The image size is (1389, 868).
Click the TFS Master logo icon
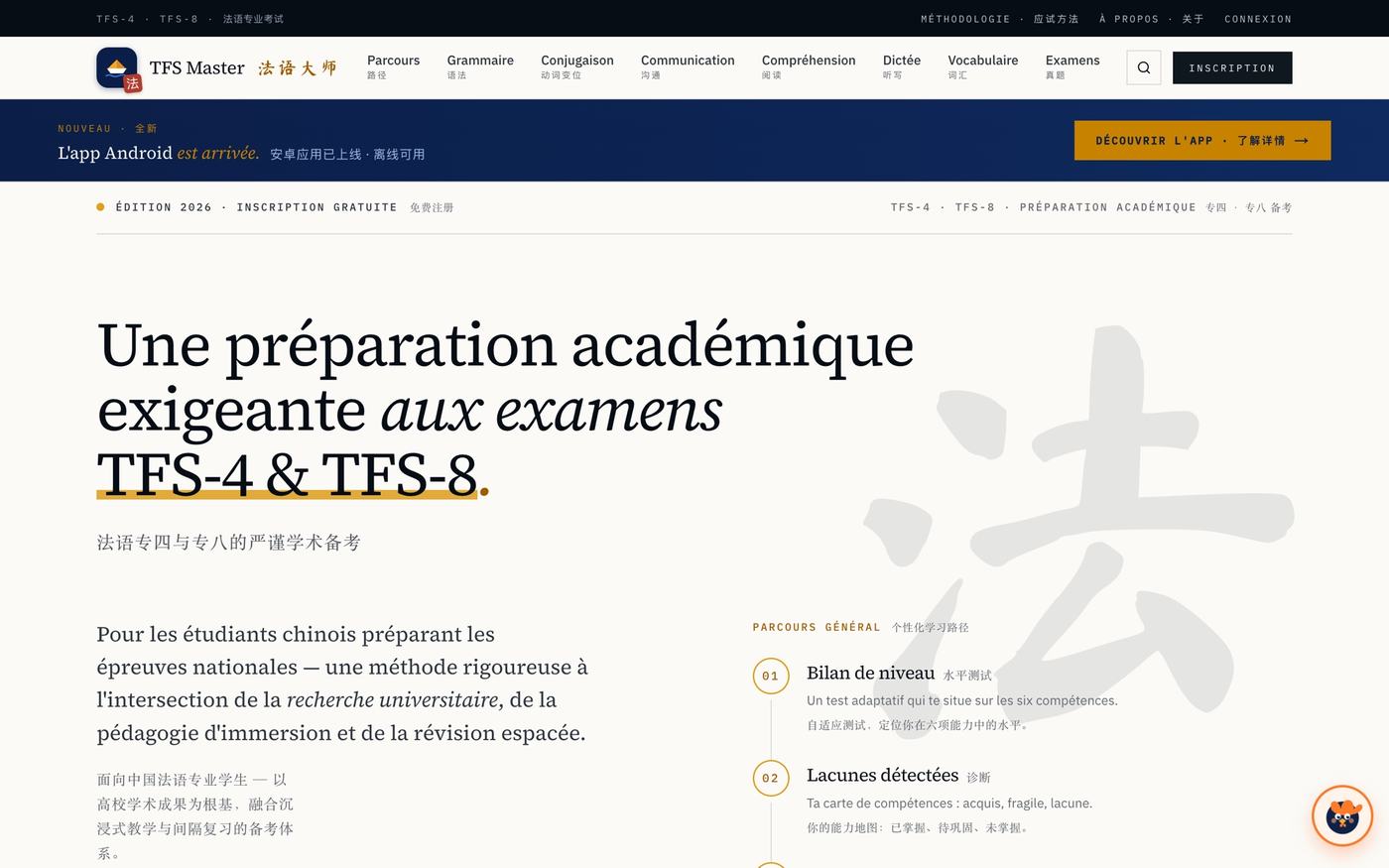click(x=118, y=68)
